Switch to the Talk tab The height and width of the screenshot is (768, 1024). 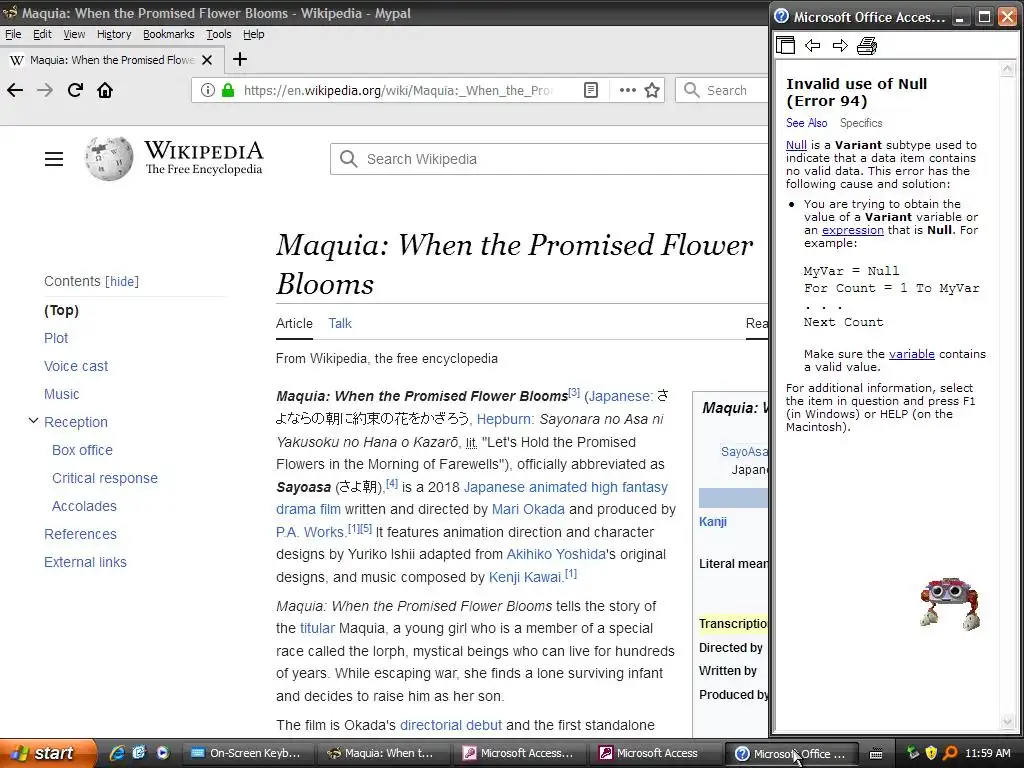(x=340, y=323)
